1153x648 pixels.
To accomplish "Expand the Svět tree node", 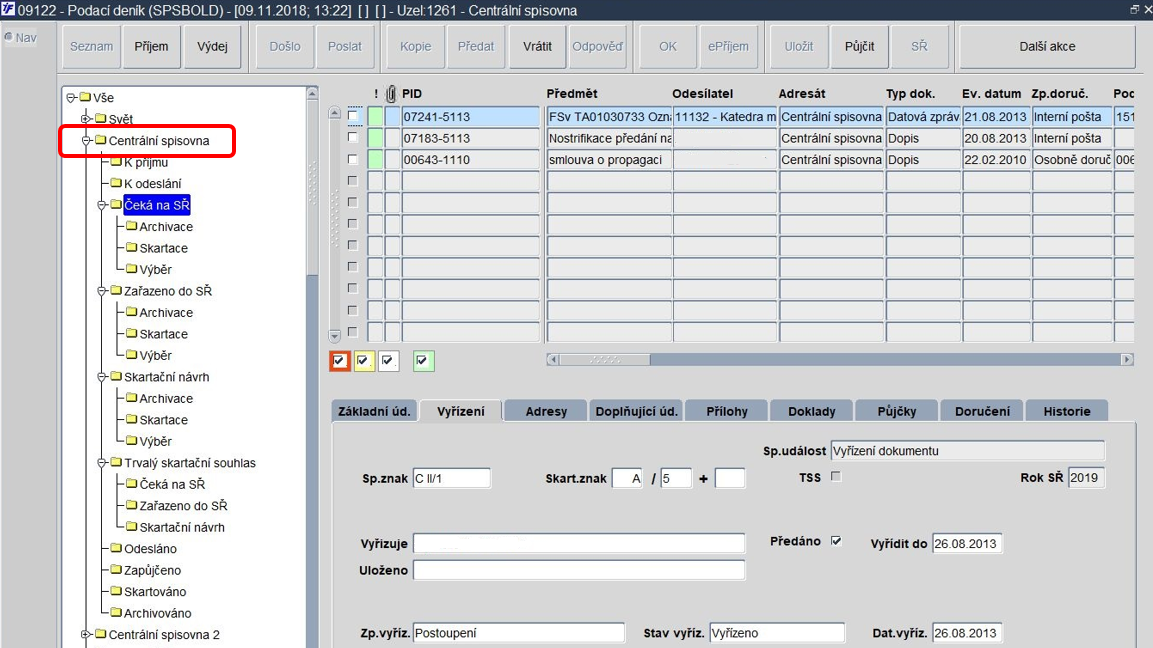I will pyautogui.click(x=86, y=118).
